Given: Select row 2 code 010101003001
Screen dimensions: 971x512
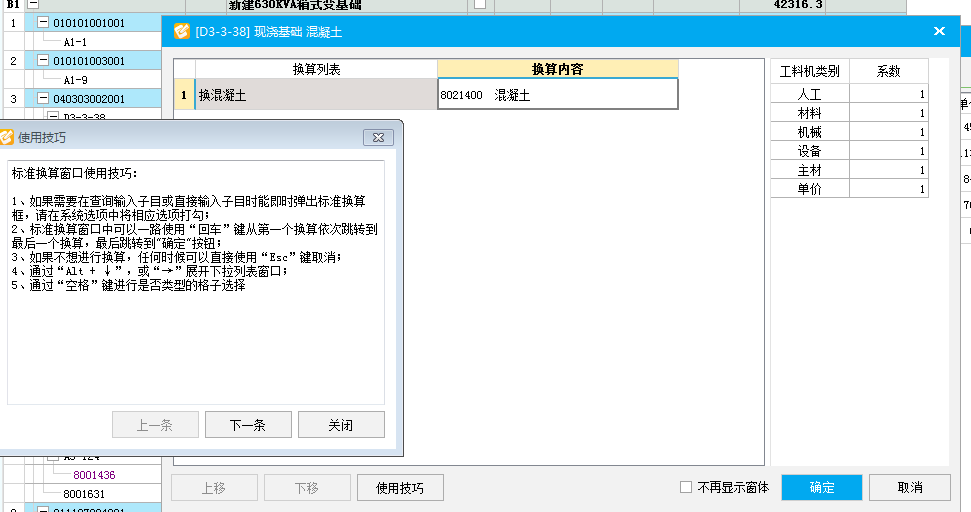Looking at the screenshot, I should tap(89, 61).
